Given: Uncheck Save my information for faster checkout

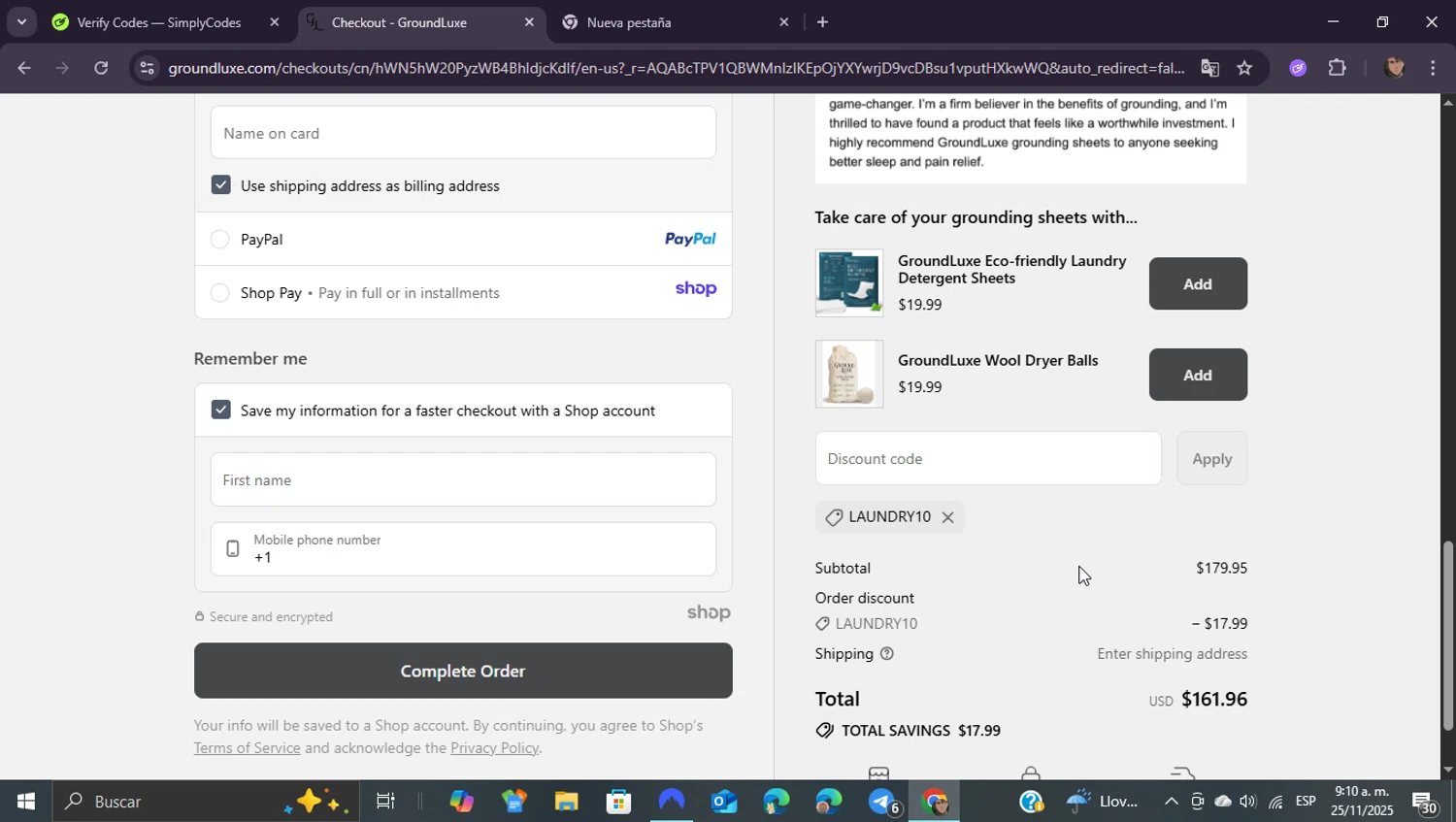Looking at the screenshot, I should 221,410.
